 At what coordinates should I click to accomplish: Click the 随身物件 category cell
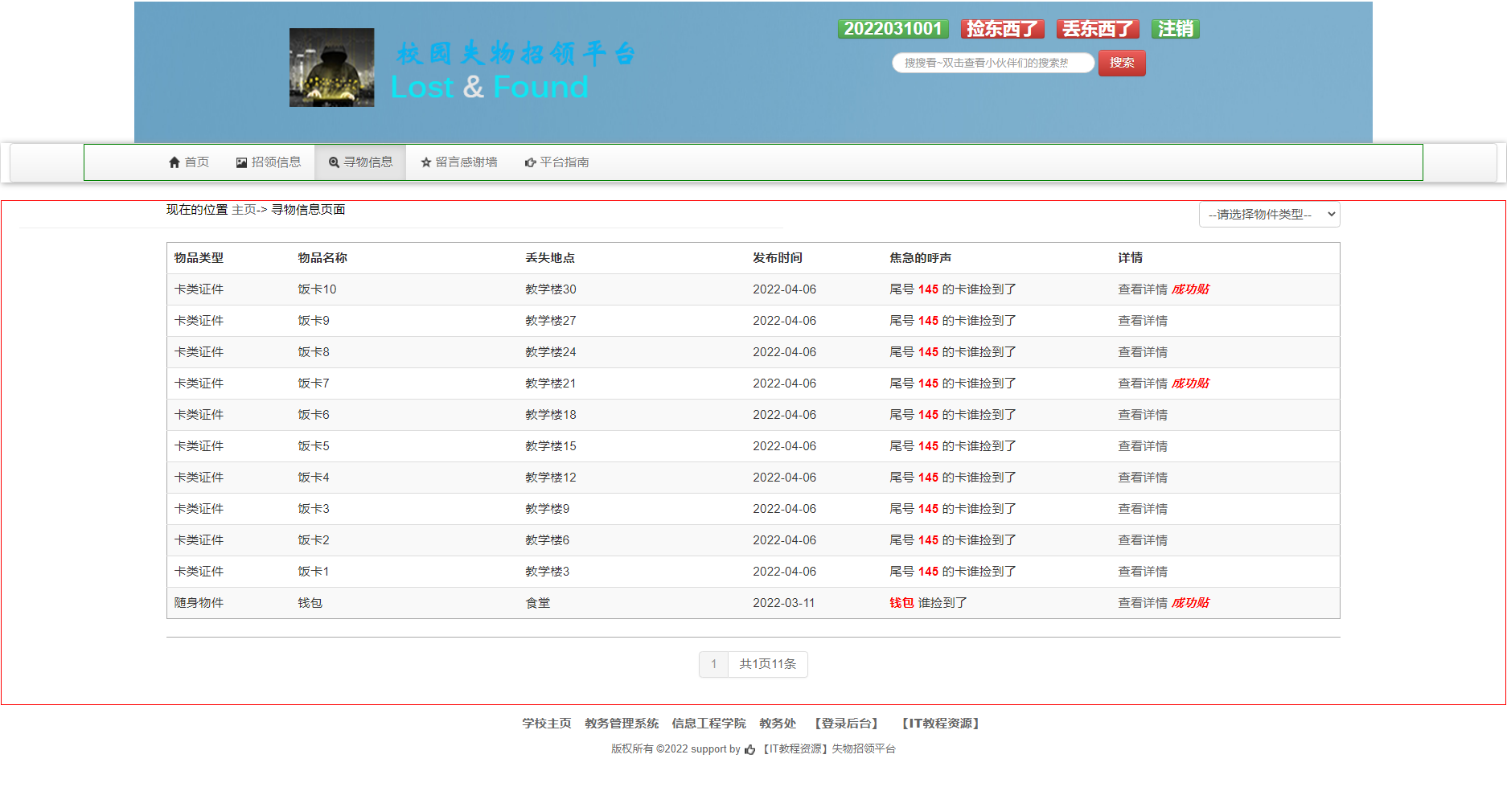click(x=199, y=603)
